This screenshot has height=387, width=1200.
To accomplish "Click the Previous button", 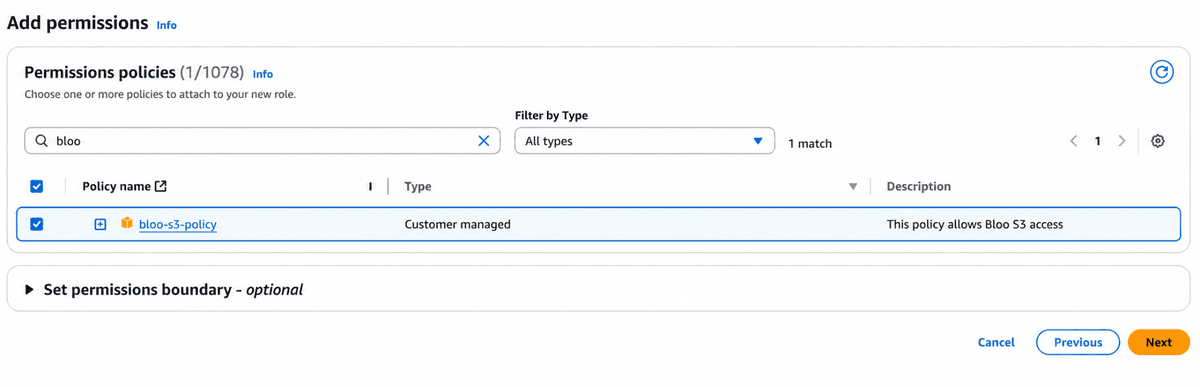I will (1078, 342).
